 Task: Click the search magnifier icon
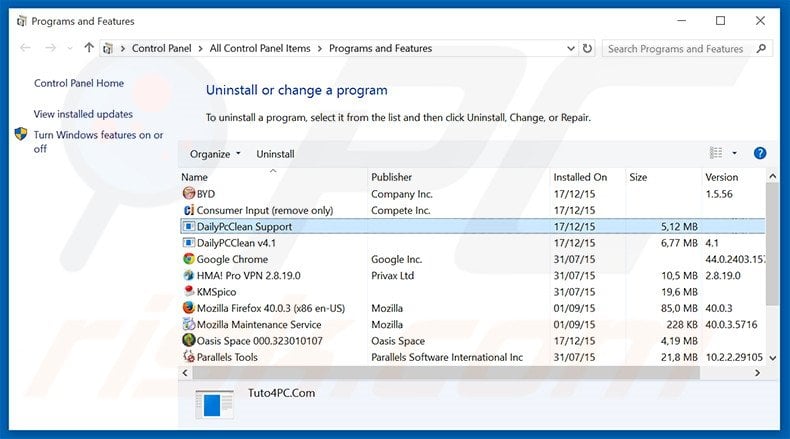761,48
